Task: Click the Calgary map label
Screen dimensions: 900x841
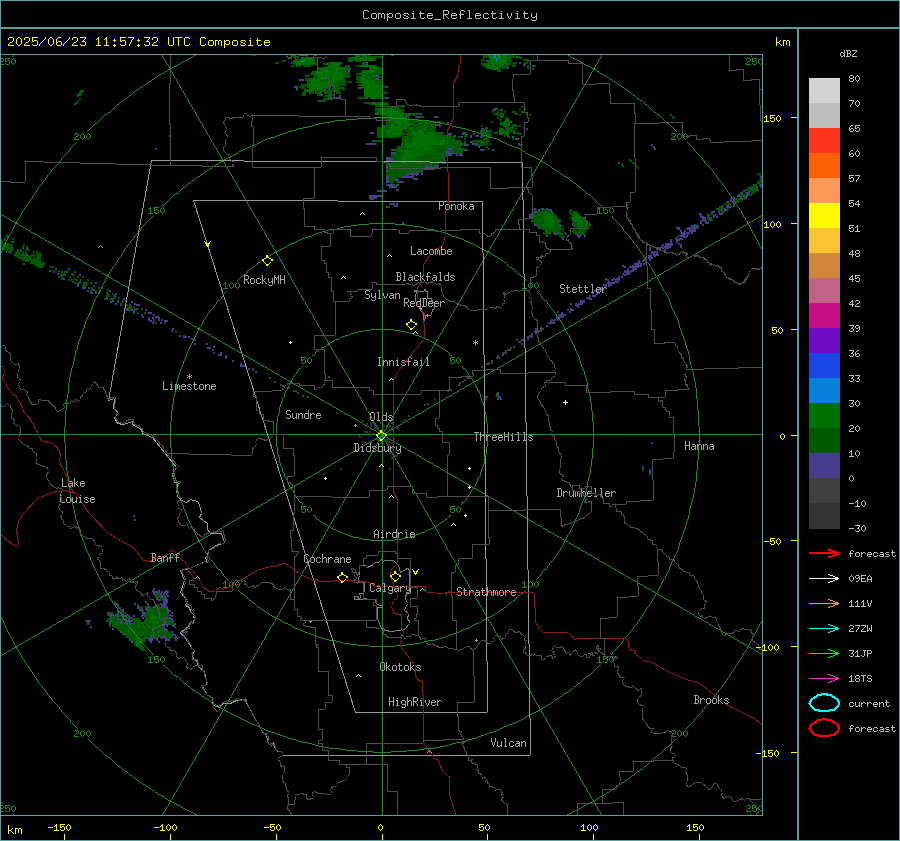Action: pyautogui.click(x=390, y=588)
